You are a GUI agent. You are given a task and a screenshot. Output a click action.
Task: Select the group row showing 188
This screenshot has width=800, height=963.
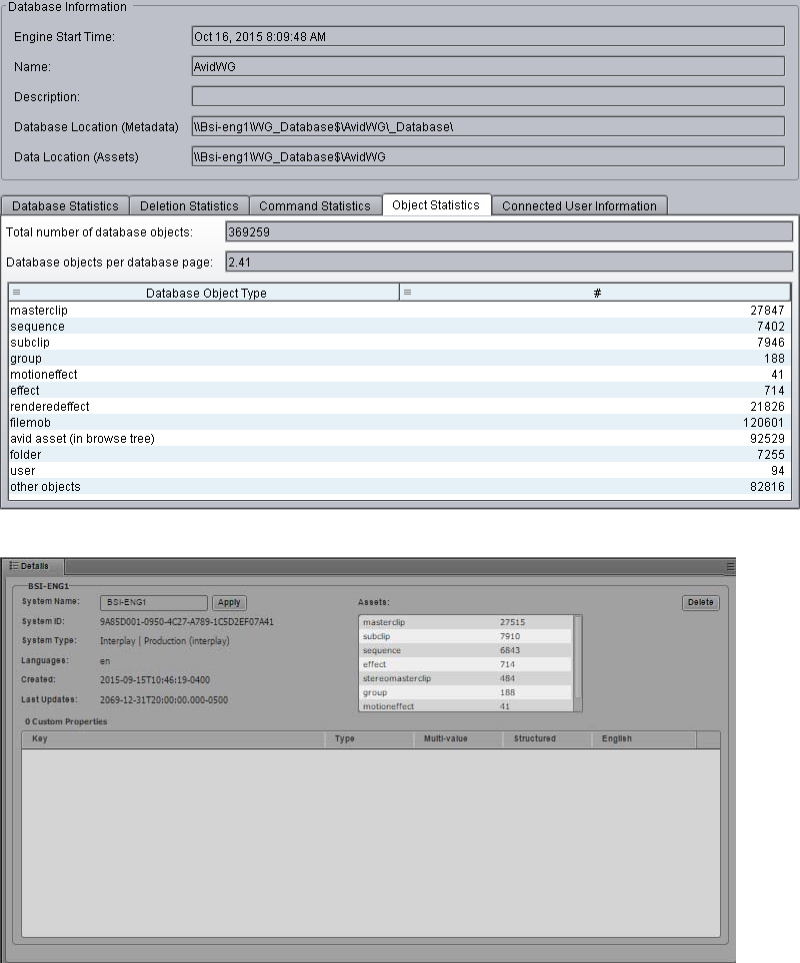coord(400,358)
